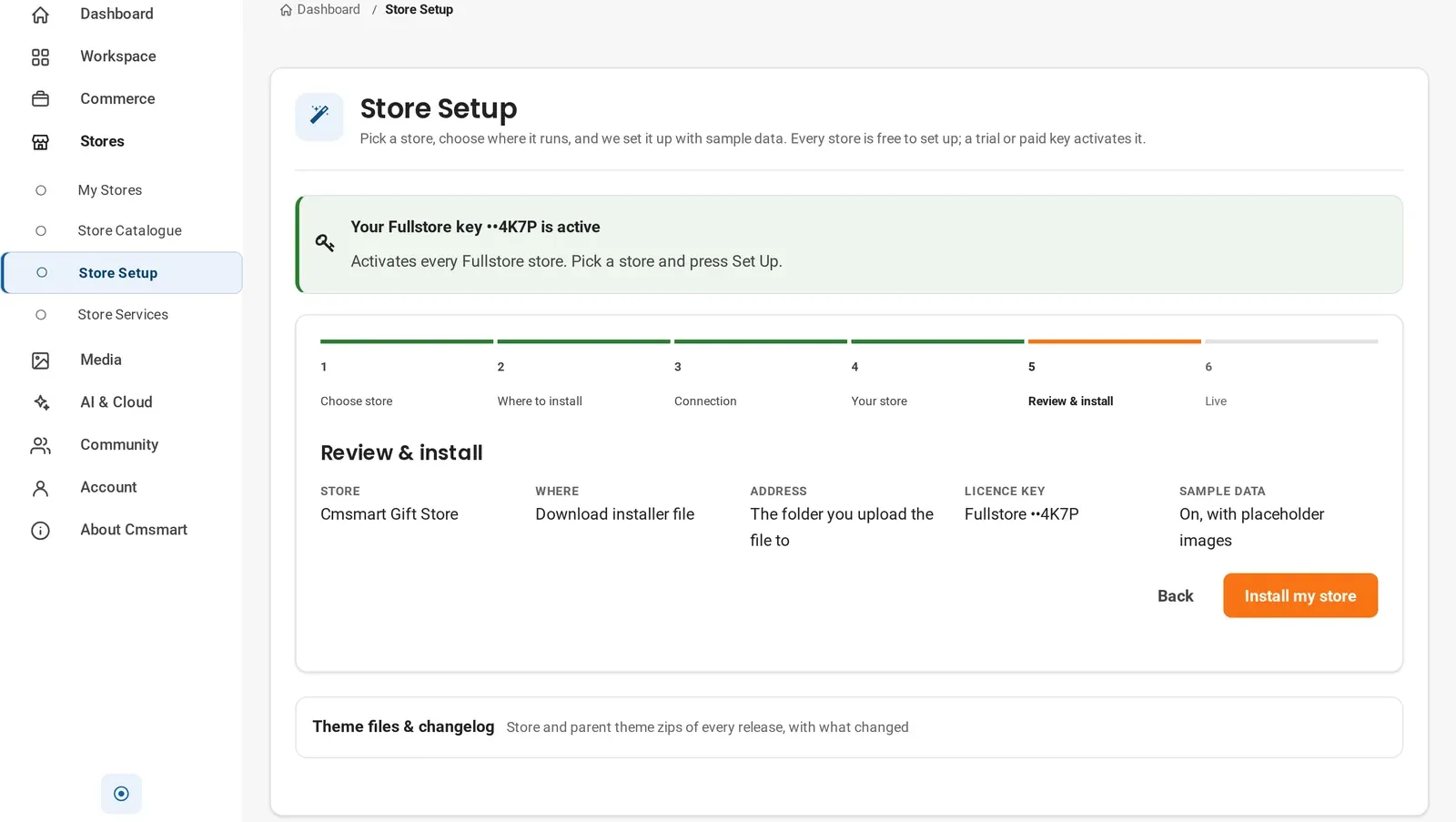This screenshot has width=1456, height=822.
Task: Click the magic wand Store Setup icon
Action: click(319, 117)
